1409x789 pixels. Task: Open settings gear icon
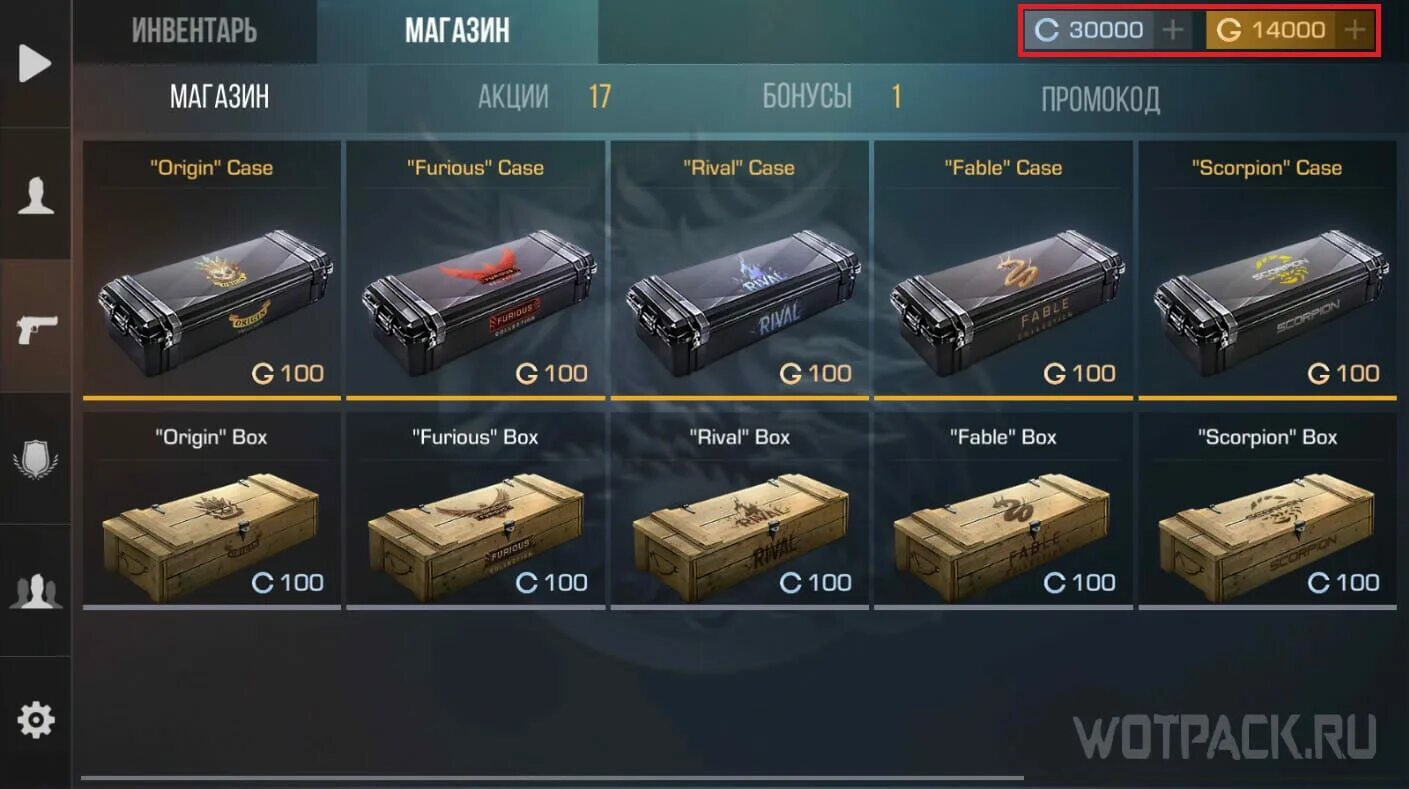(35, 719)
